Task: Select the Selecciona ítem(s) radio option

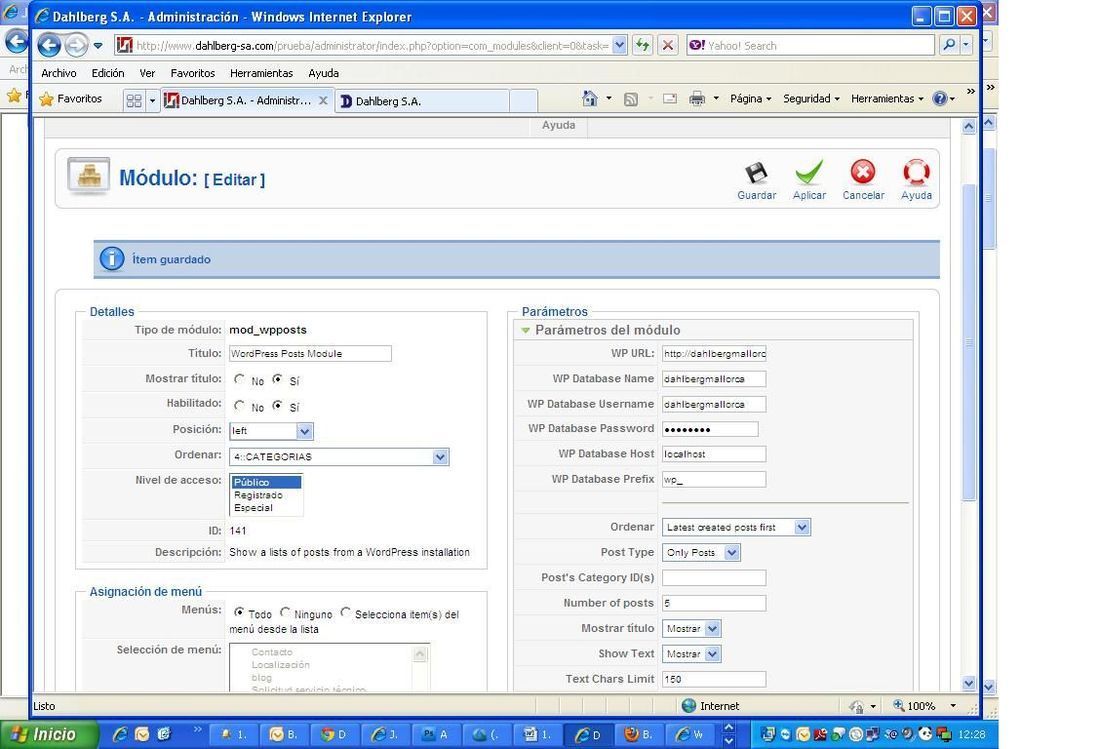Action: coord(345,612)
